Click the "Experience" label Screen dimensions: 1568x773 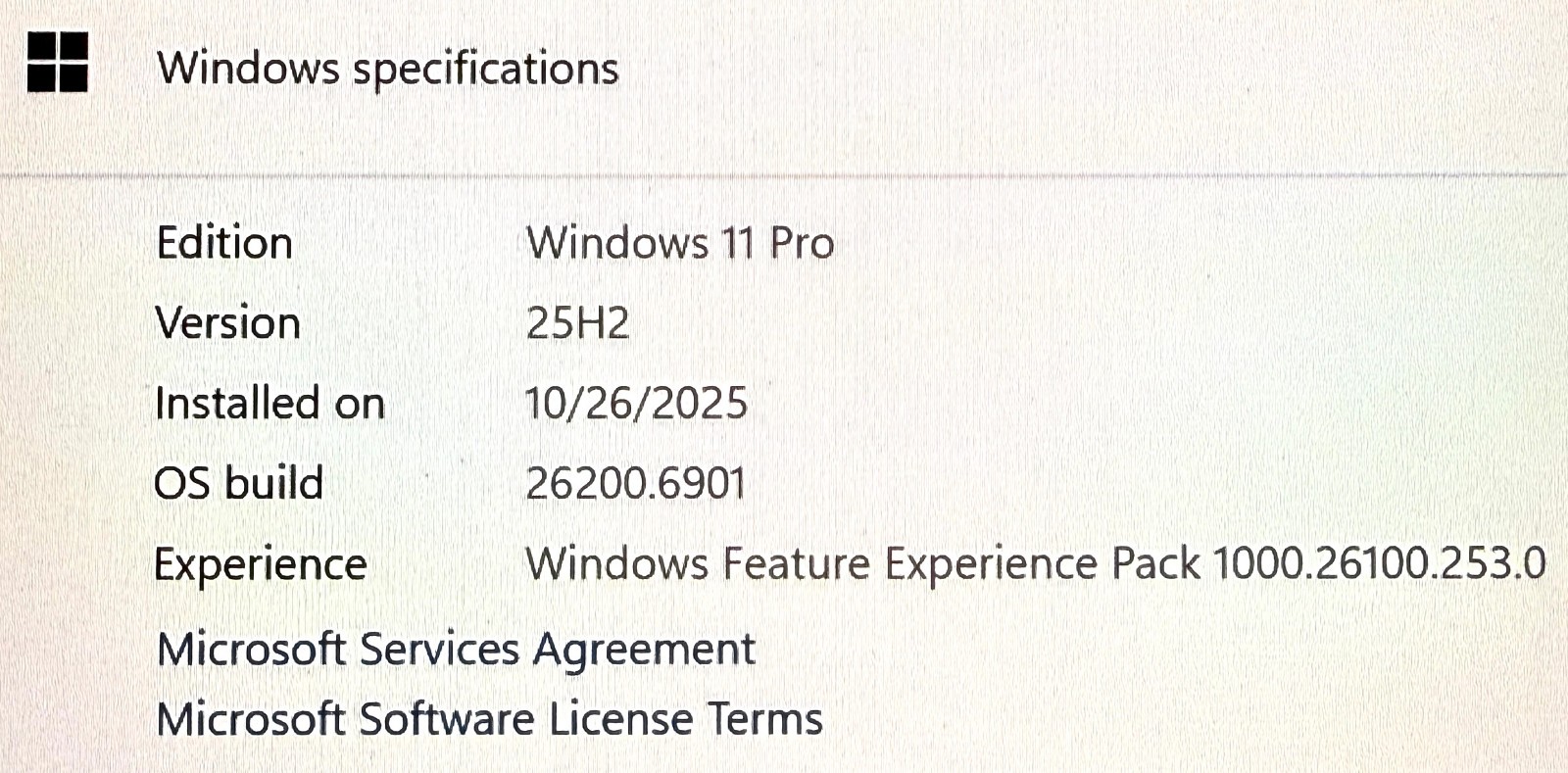(x=260, y=565)
